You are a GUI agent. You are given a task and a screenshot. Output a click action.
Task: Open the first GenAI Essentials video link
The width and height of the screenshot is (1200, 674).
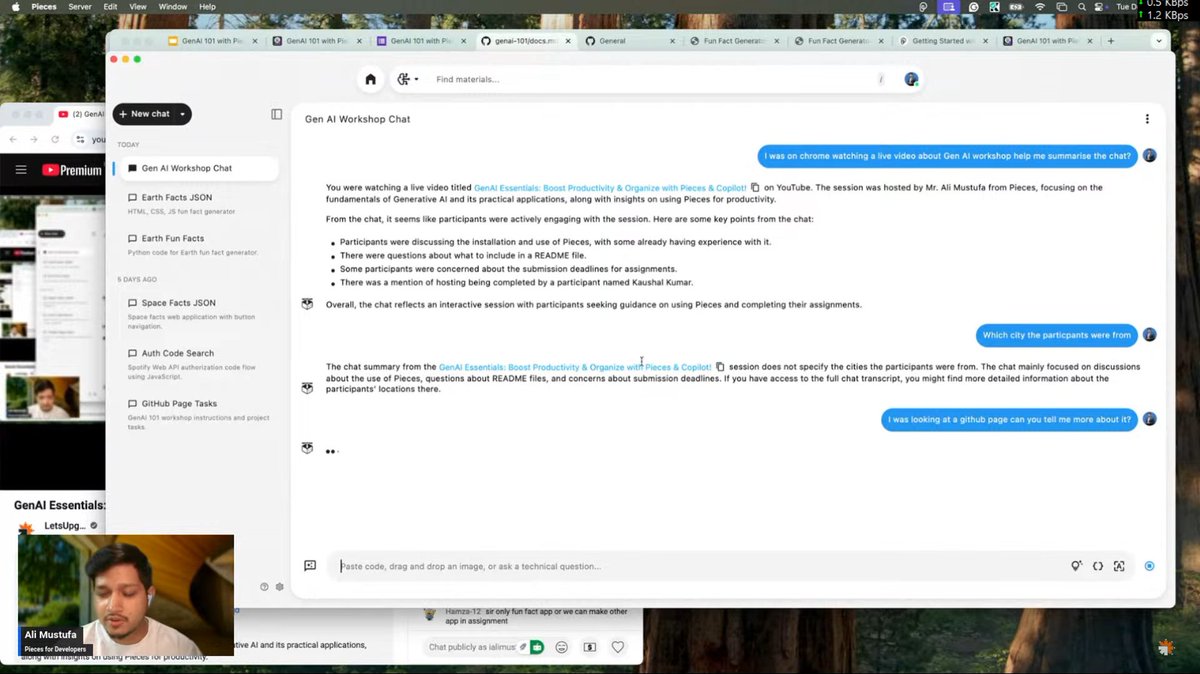pos(610,187)
